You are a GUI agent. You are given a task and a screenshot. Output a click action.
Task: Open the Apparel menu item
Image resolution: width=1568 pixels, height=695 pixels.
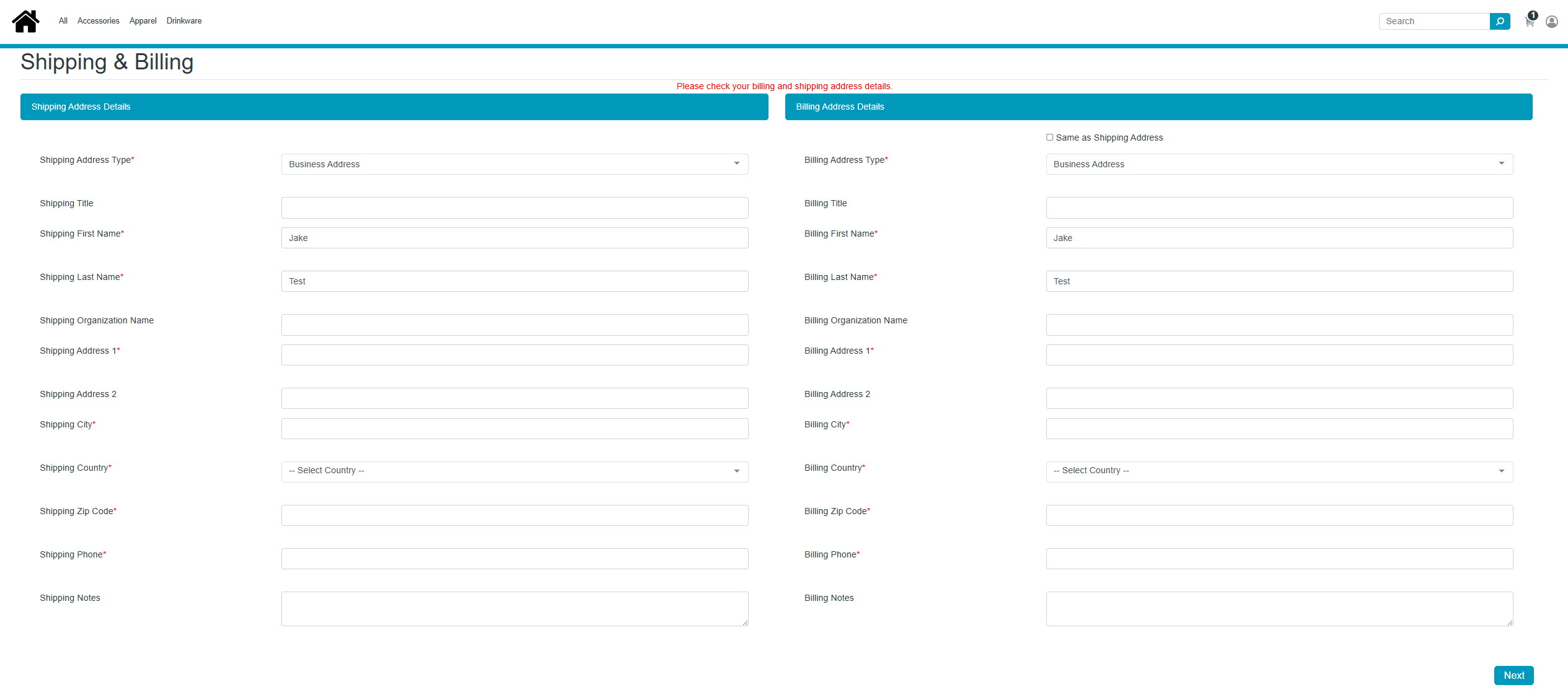143,21
